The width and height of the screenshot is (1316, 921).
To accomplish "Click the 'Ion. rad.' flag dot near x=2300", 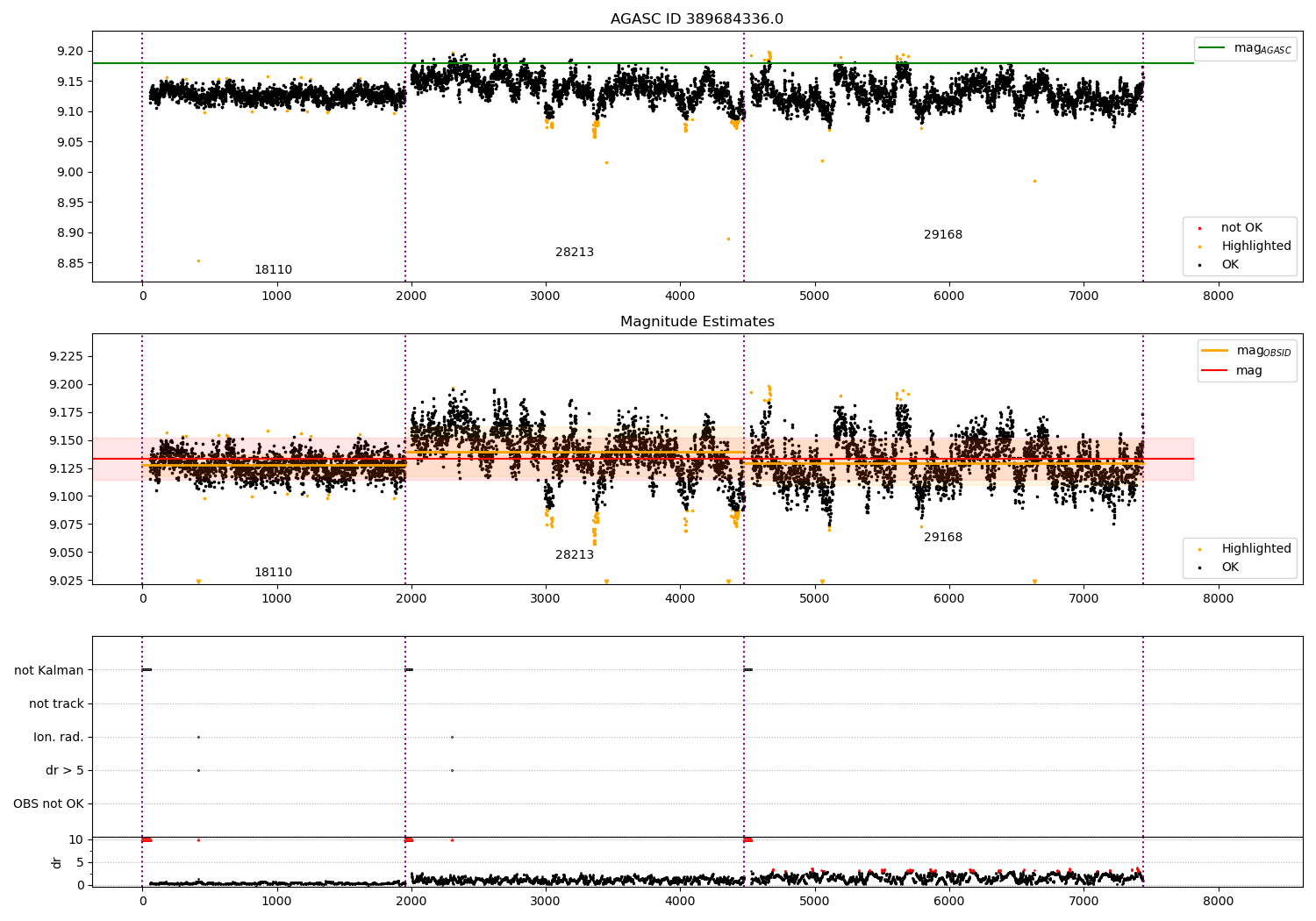I will [x=452, y=738].
